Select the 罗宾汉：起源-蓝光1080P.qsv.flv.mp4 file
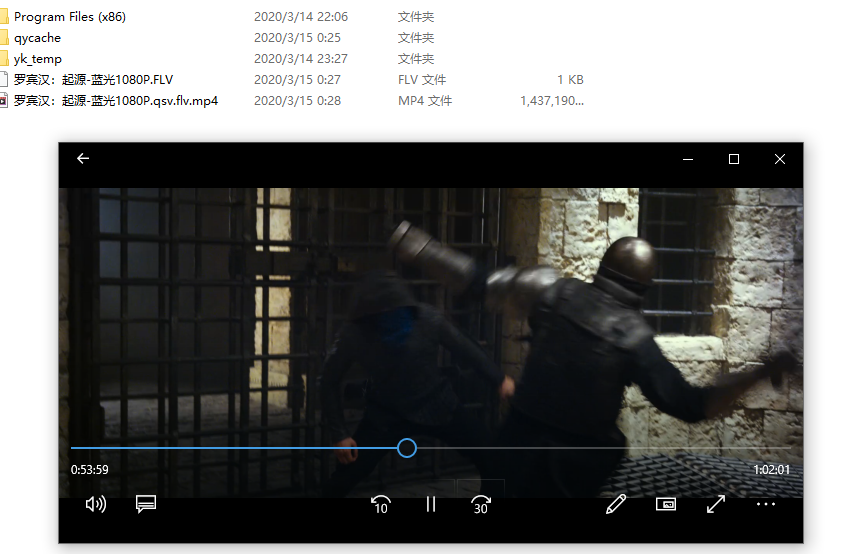The image size is (843, 554). coord(116,101)
